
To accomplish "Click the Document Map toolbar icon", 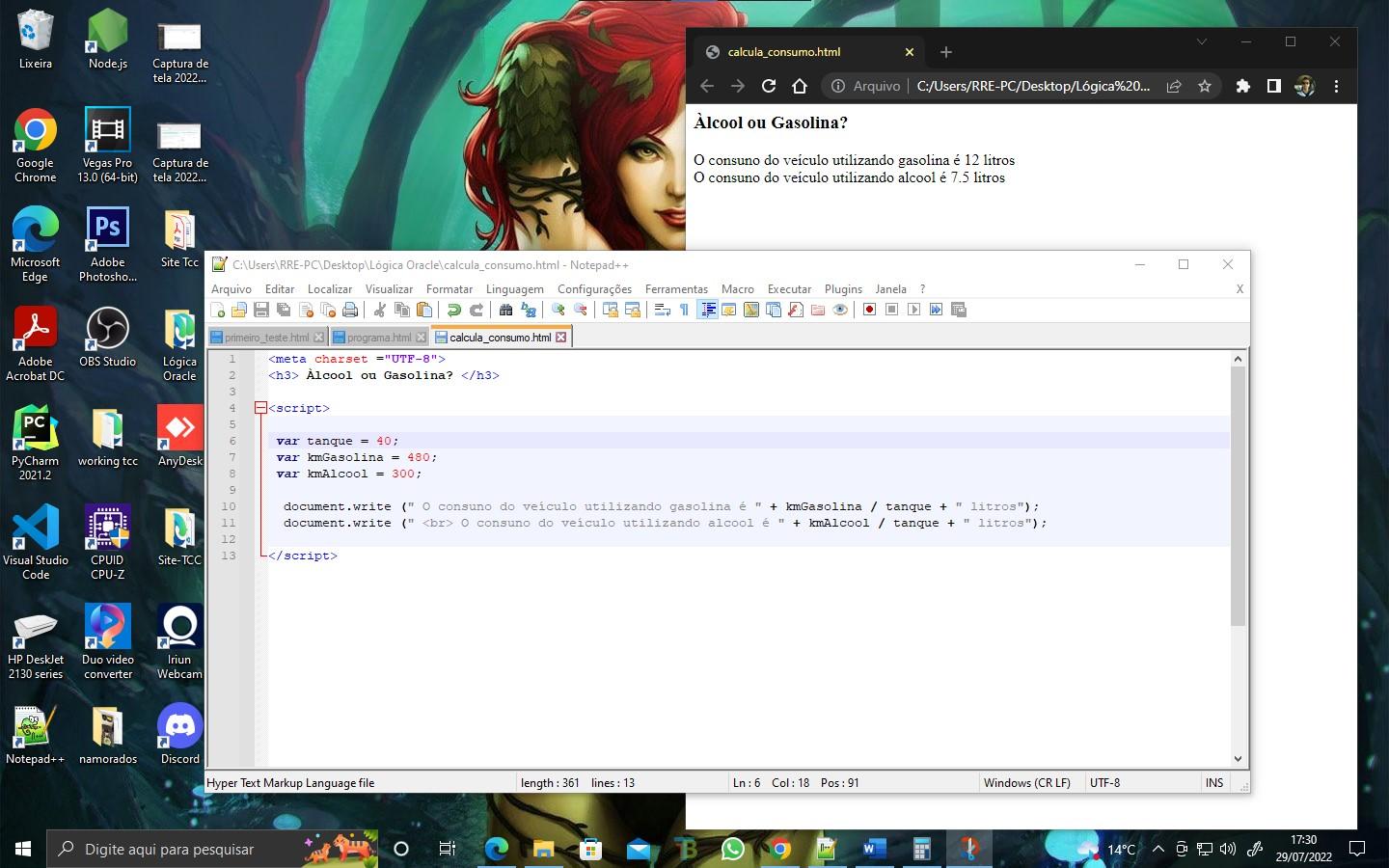I will click(751, 310).
